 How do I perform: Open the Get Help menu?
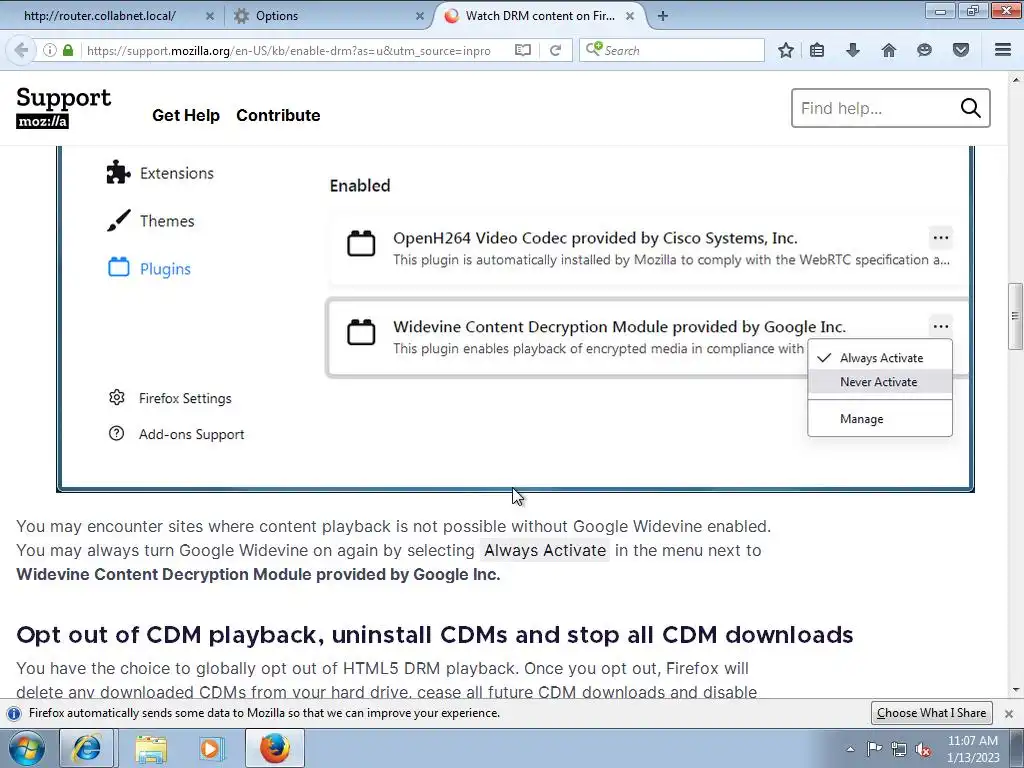pyautogui.click(x=185, y=116)
